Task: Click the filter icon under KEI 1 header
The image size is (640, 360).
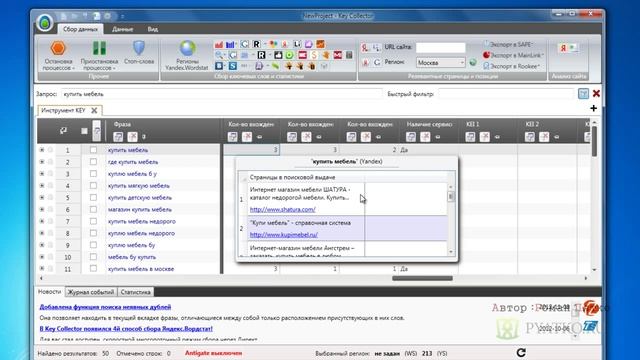Action: coord(470,137)
